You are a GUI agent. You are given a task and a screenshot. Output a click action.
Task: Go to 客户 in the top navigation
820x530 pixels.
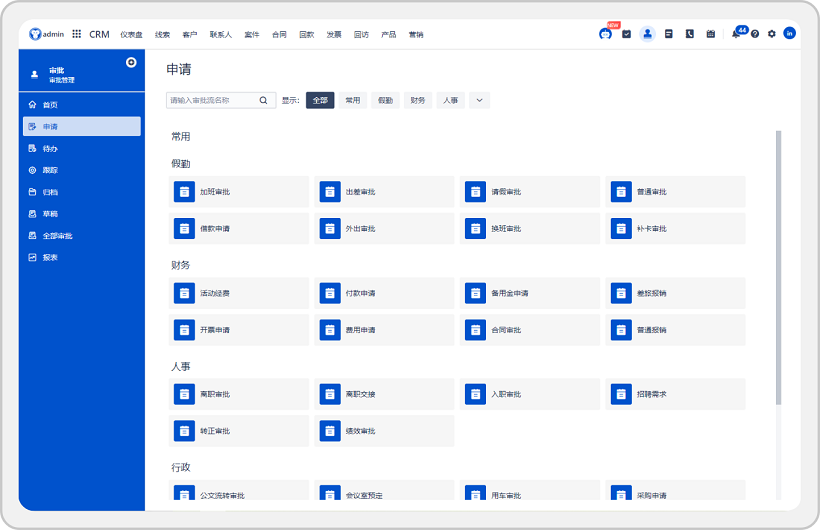(190, 34)
